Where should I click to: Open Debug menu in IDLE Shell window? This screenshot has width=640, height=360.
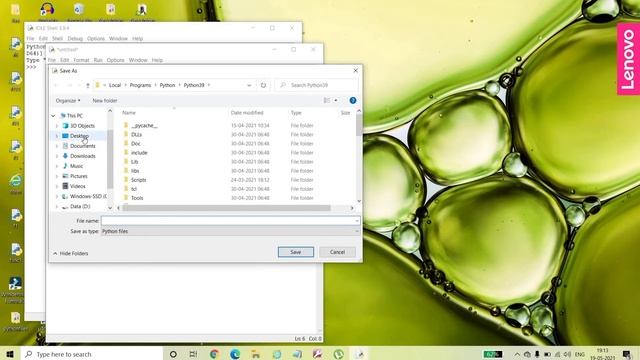pyautogui.click(x=75, y=39)
